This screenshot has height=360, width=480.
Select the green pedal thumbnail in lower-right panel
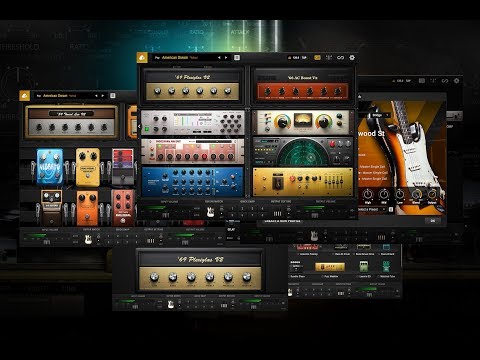pyautogui.click(x=364, y=266)
